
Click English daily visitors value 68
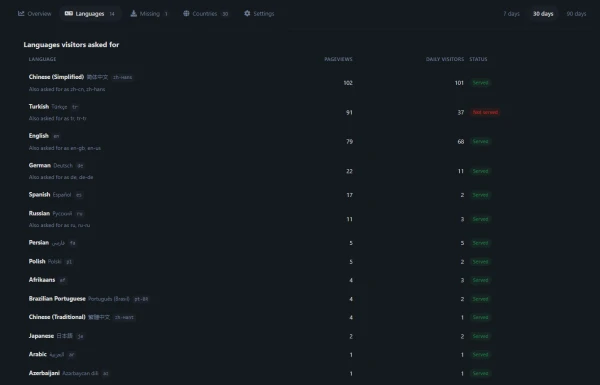pos(461,142)
